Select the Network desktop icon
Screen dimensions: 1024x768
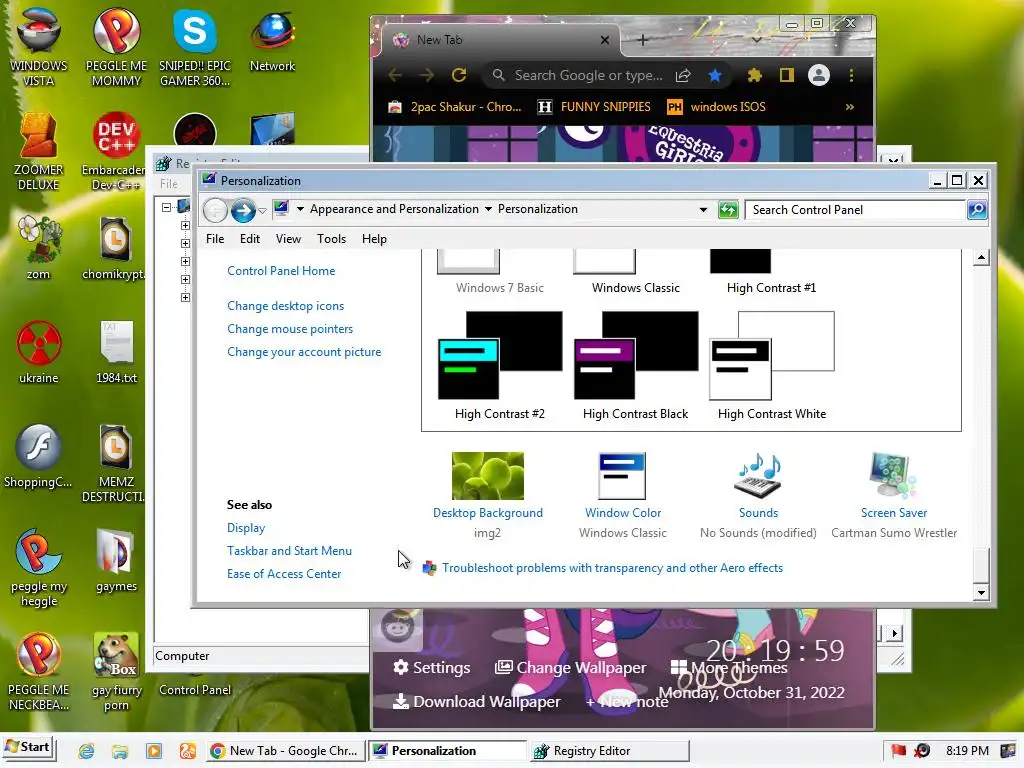[x=272, y=40]
